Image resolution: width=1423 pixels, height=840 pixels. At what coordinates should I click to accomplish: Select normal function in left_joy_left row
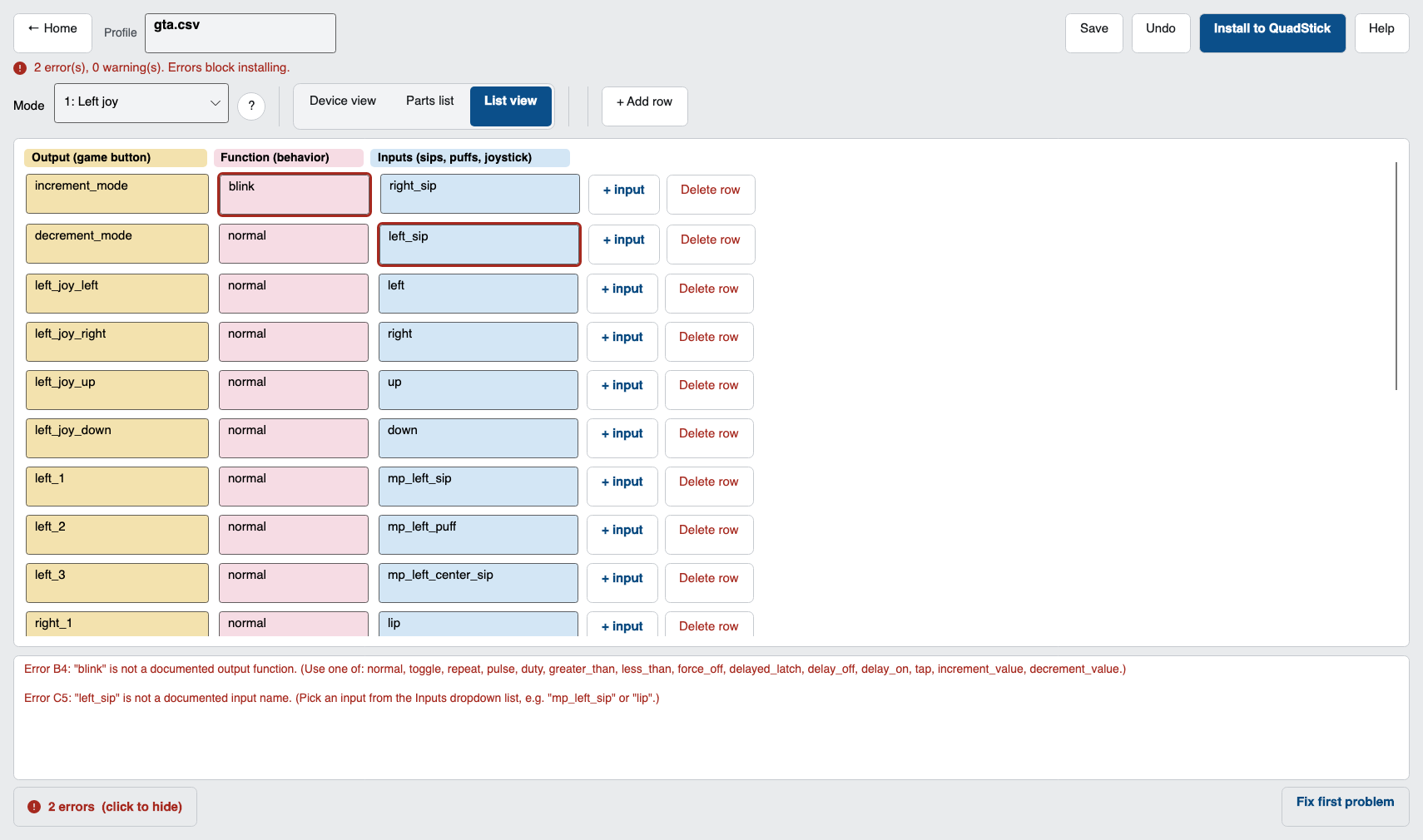point(294,294)
